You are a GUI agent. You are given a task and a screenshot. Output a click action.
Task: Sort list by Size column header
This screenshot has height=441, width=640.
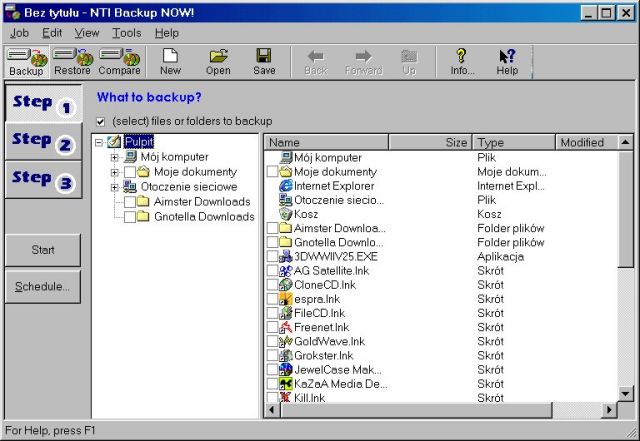click(430, 142)
